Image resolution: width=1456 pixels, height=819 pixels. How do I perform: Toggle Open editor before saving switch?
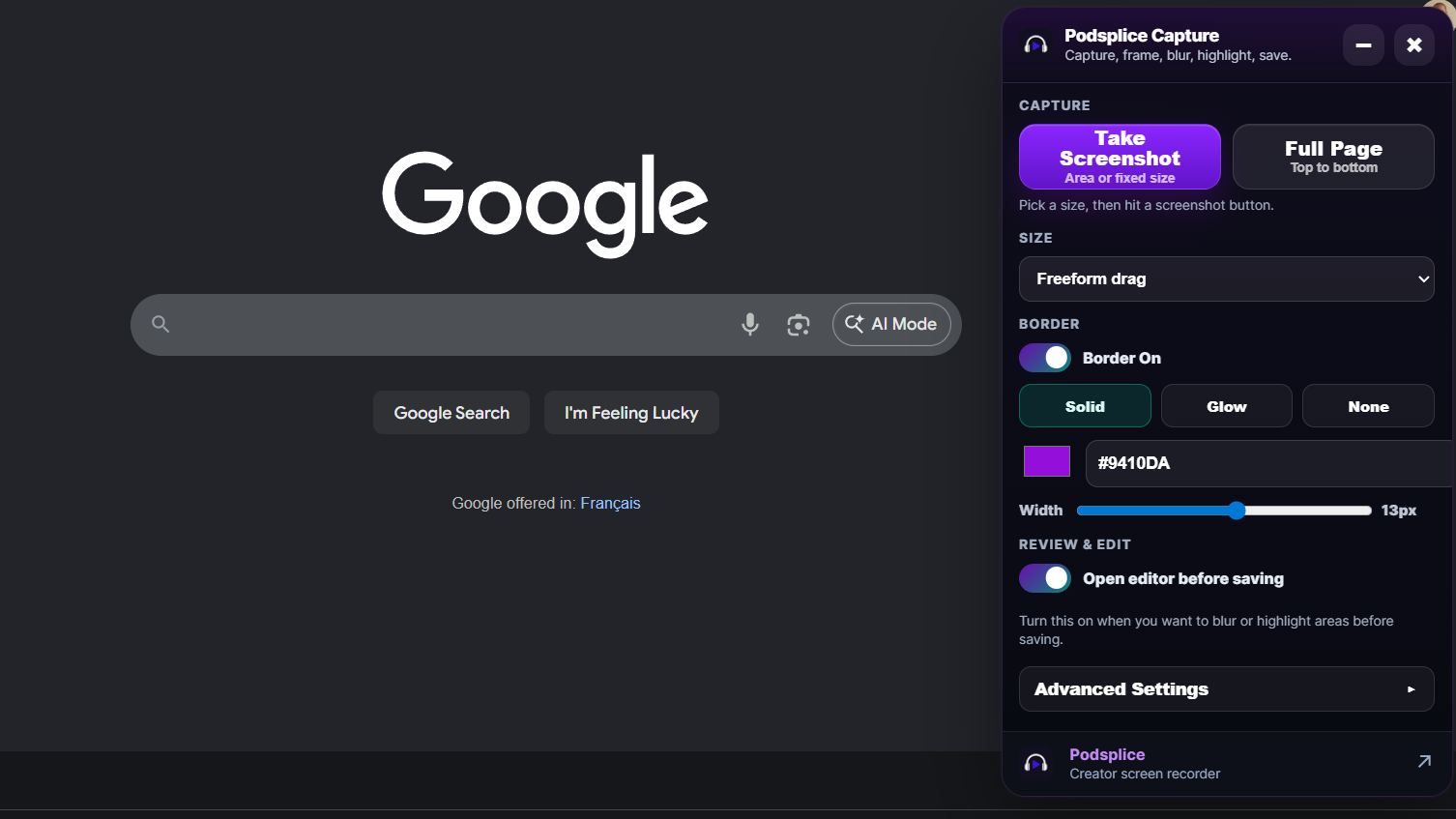(1045, 578)
